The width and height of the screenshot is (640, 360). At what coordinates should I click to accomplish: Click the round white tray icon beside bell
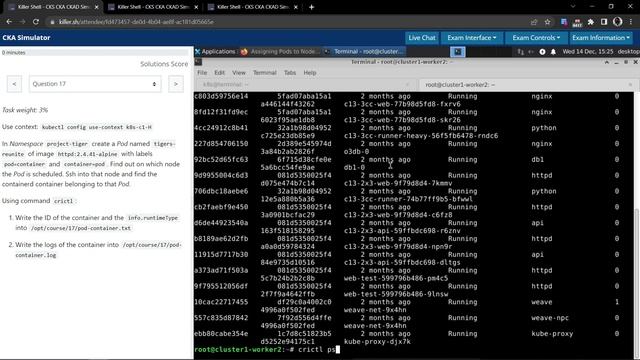(542, 52)
